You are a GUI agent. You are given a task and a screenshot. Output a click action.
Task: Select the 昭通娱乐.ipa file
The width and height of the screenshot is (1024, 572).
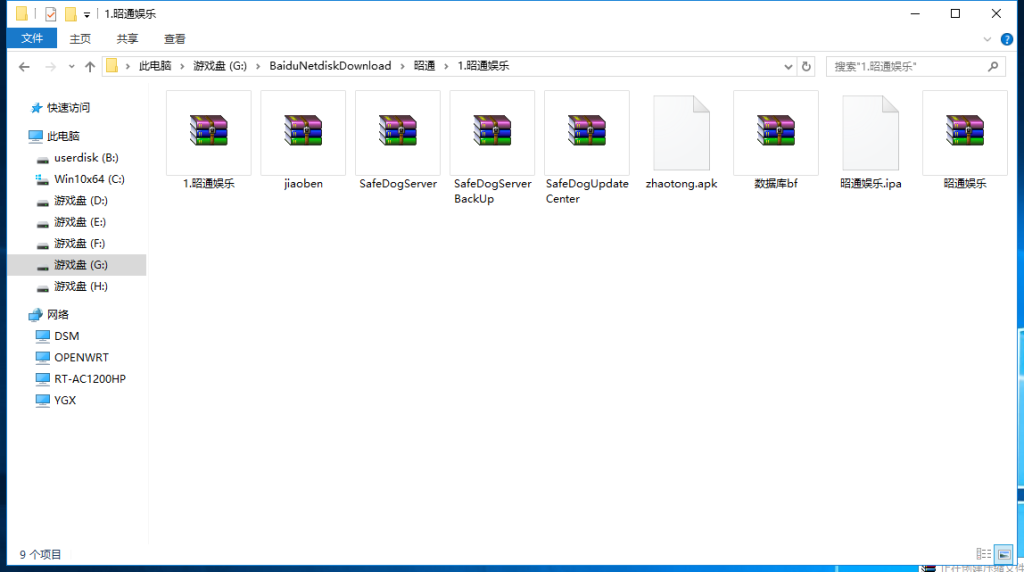tap(871, 140)
